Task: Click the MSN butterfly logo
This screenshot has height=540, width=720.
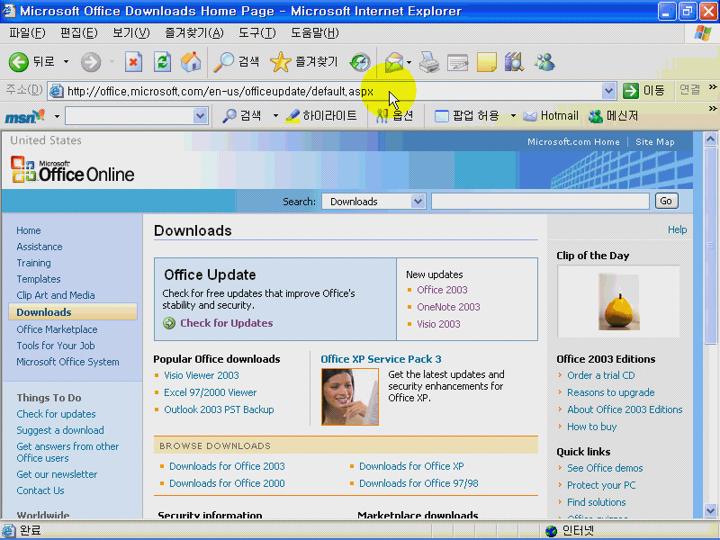Action: point(25,116)
